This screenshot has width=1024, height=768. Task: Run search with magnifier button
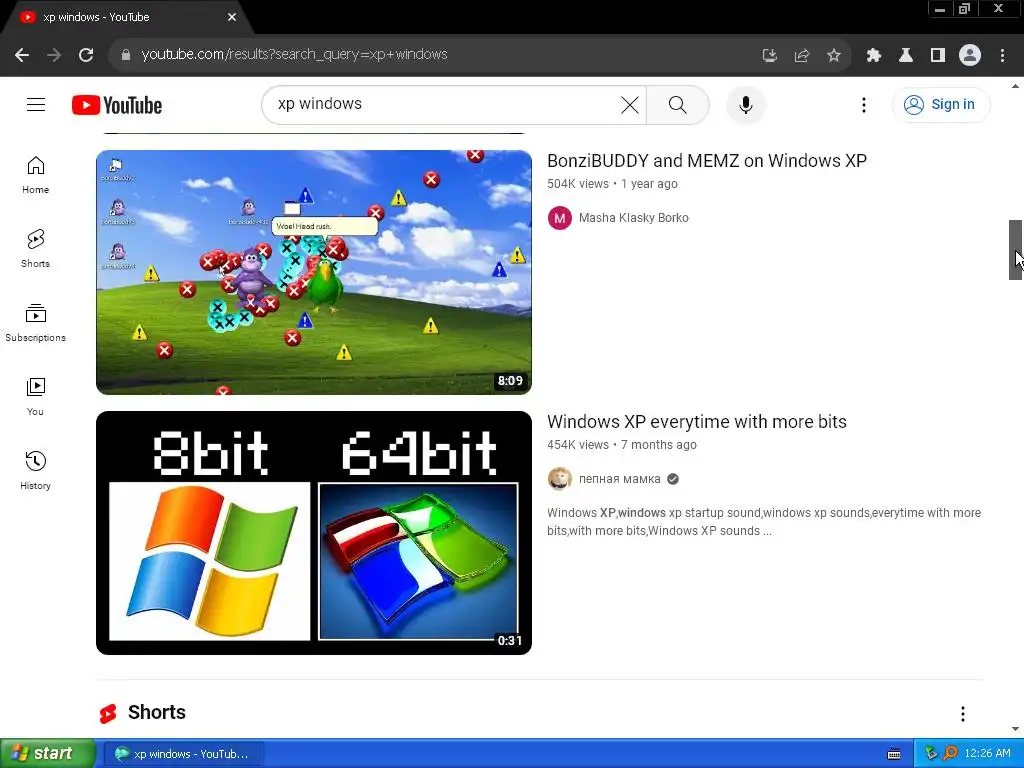click(x=677, y=104)
